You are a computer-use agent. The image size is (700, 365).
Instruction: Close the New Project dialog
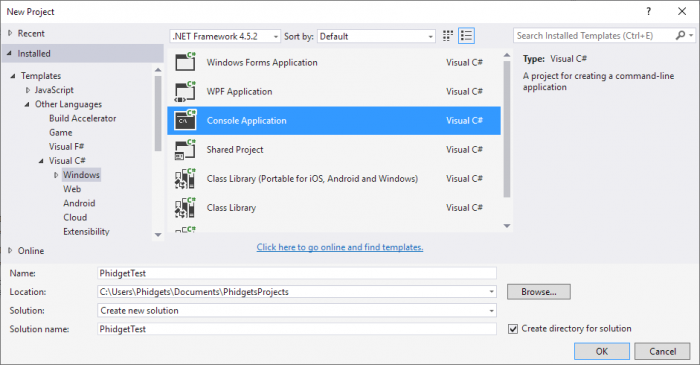tap(682, 12)
